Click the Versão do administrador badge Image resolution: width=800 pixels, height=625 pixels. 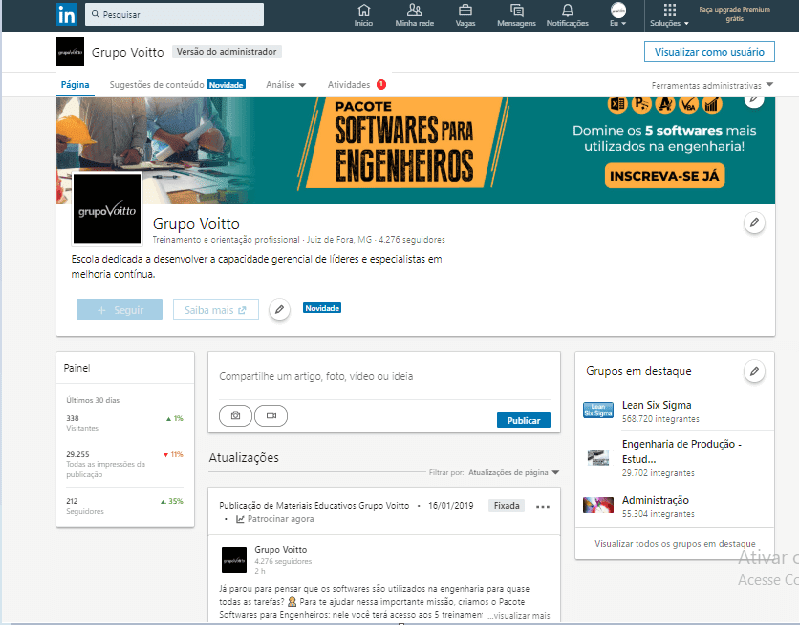227,52
